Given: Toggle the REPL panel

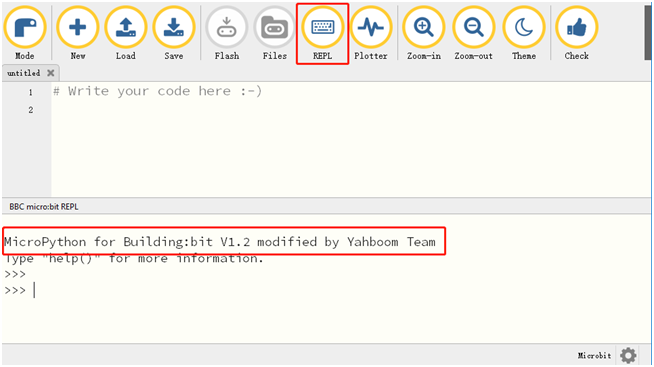Looking at the screenshot, I should [322, 33].
